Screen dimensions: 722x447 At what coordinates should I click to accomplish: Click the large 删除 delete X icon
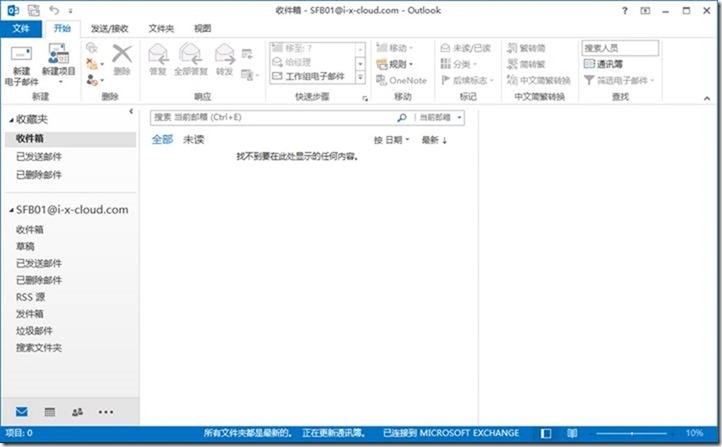[122, 54]
